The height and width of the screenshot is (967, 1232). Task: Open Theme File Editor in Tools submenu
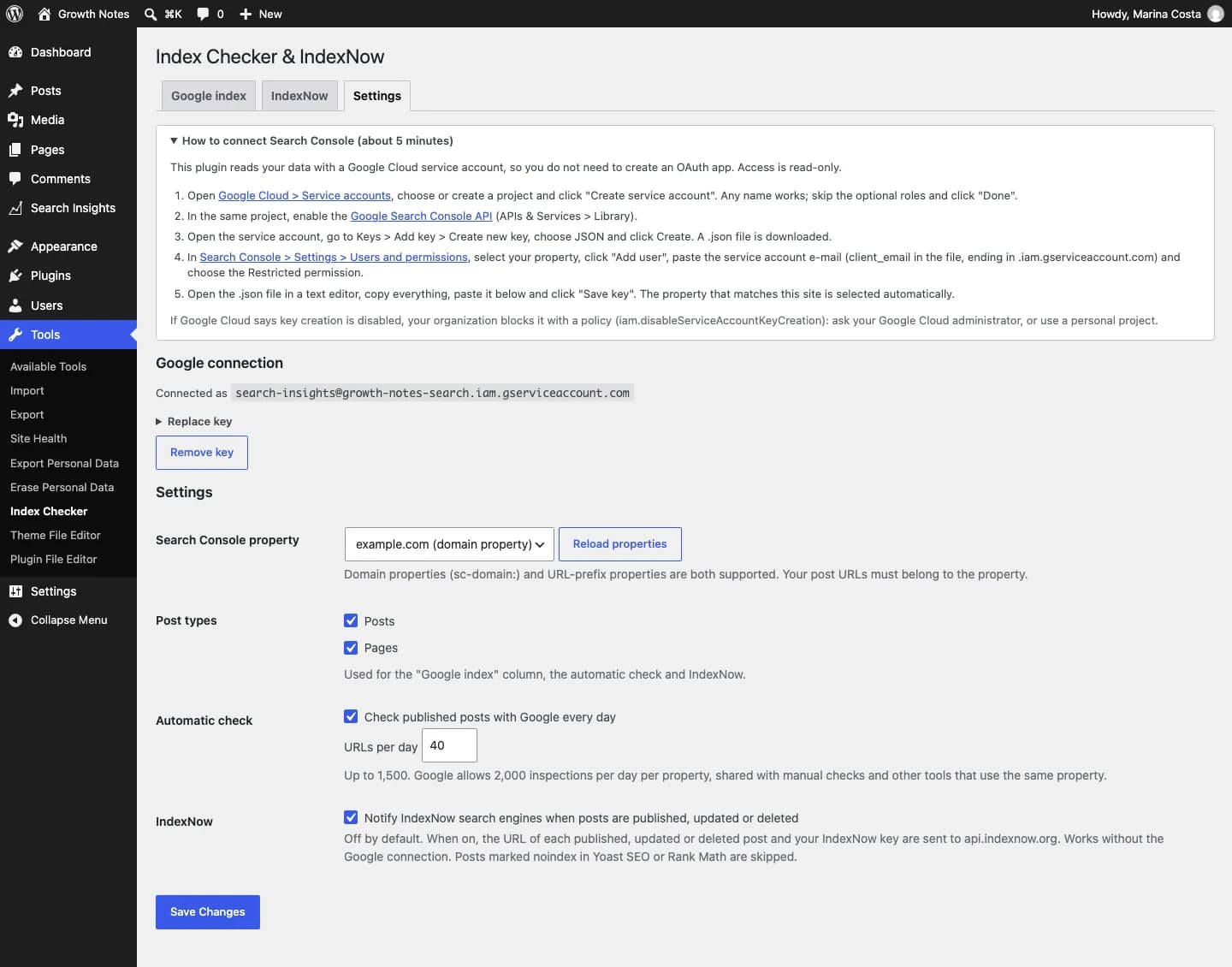pos(56,535)
